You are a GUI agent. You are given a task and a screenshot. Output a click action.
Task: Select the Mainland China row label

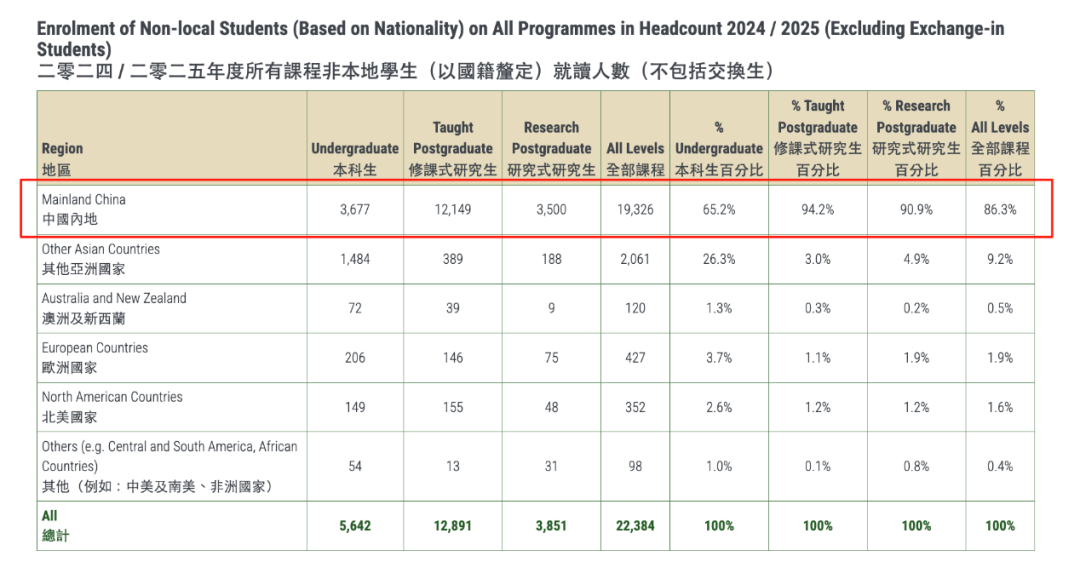(84, 209)
